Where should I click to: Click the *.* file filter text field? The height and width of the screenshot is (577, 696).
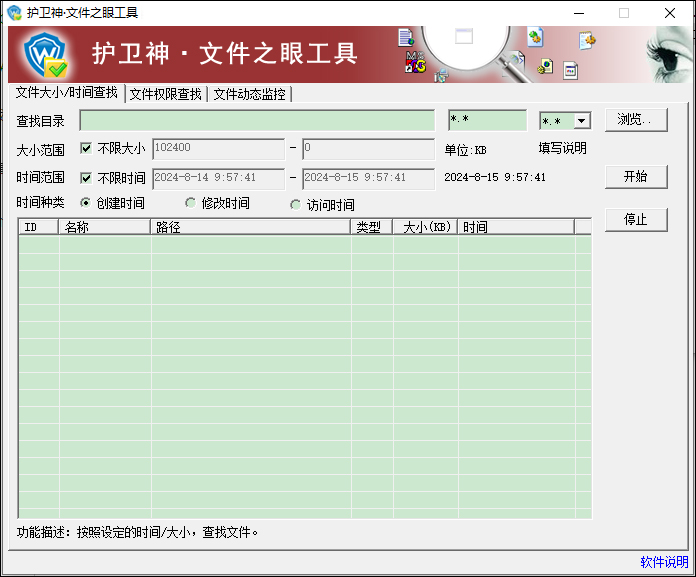[x=487, y=120]
